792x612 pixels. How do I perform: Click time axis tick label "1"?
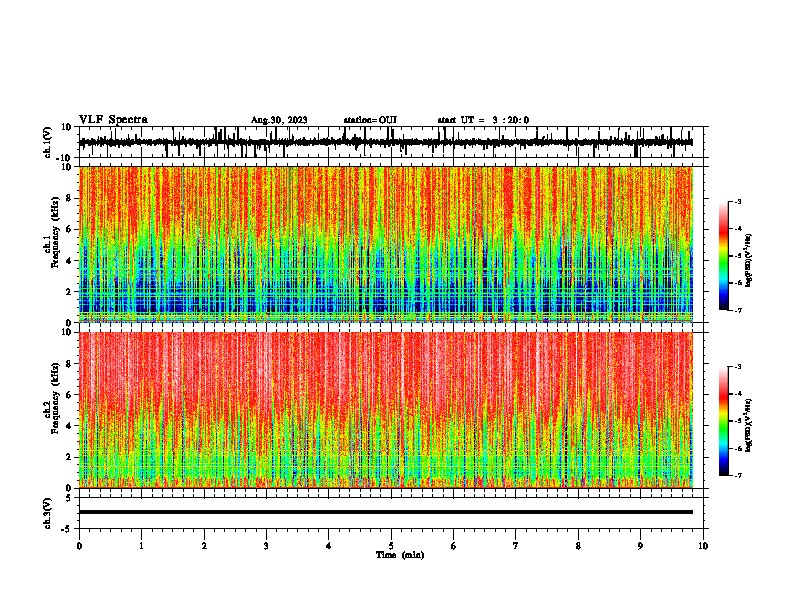[142, 546]
